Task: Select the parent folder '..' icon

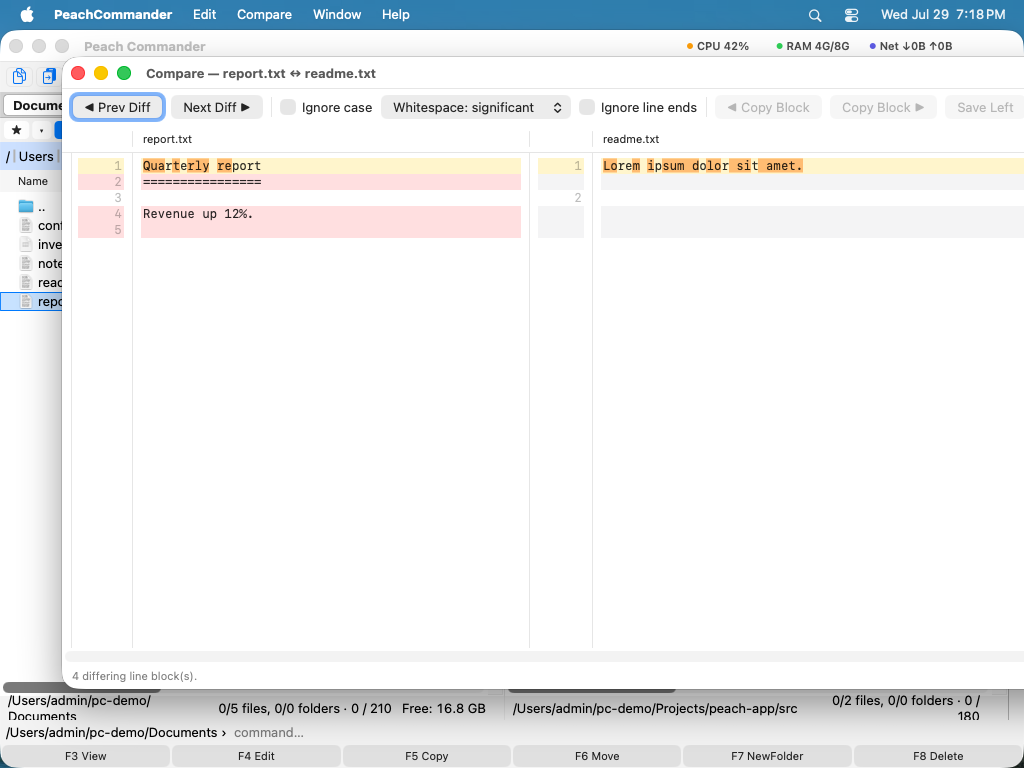Action: coord(26,206)
